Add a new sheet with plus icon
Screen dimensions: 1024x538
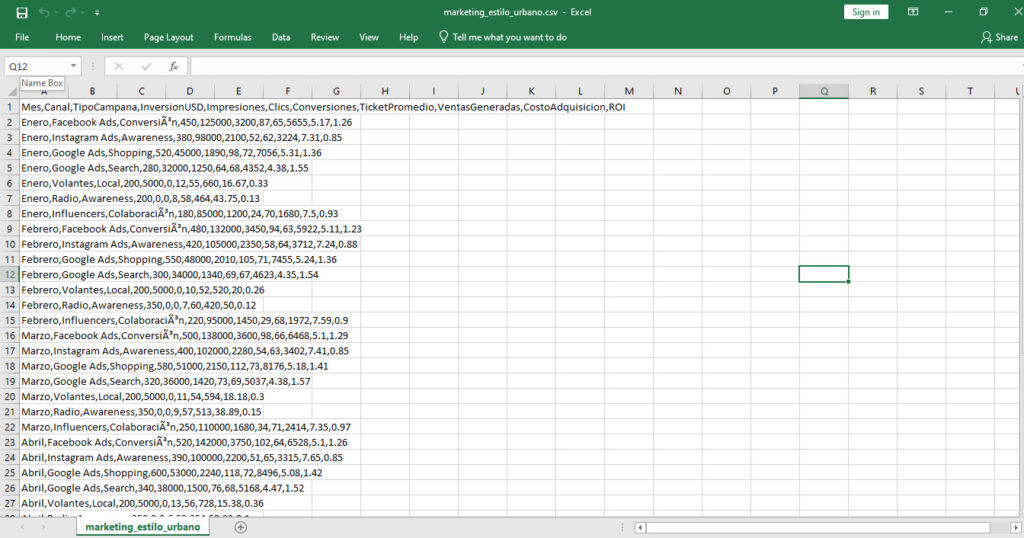click(x=240, y=527)
